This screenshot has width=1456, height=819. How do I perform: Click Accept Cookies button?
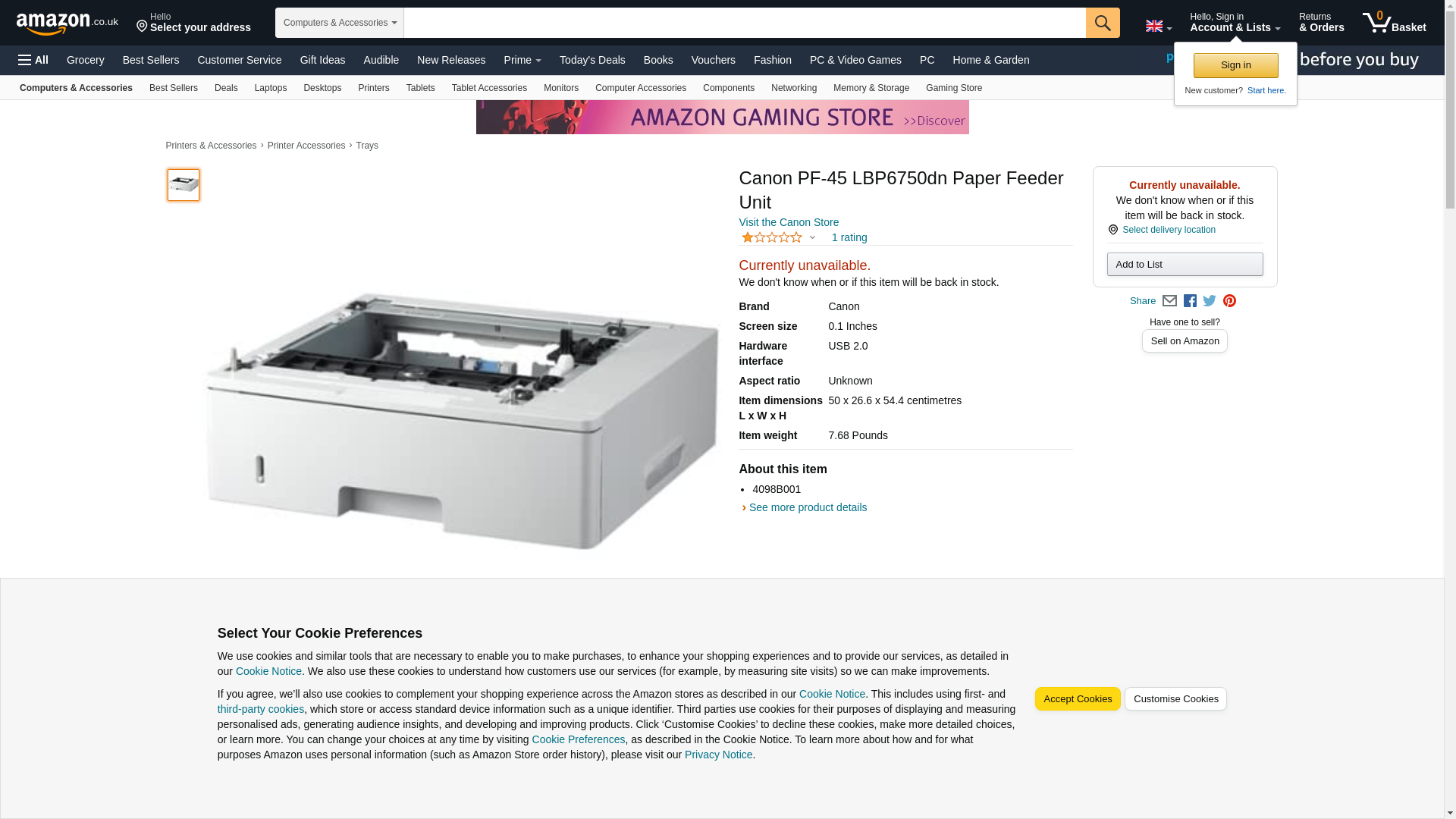[1078, 699]
